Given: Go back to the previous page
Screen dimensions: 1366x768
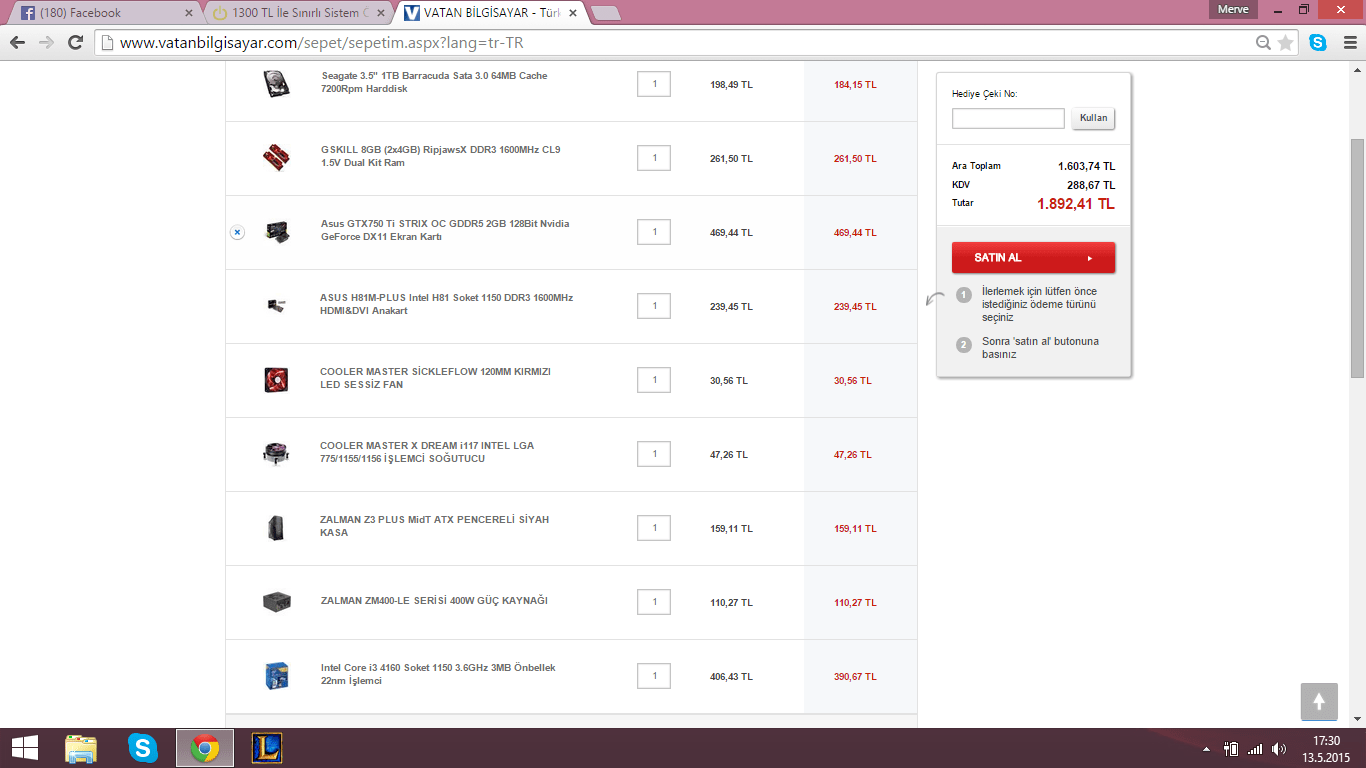Looking at the screenshot, I should tap(17, 43).
